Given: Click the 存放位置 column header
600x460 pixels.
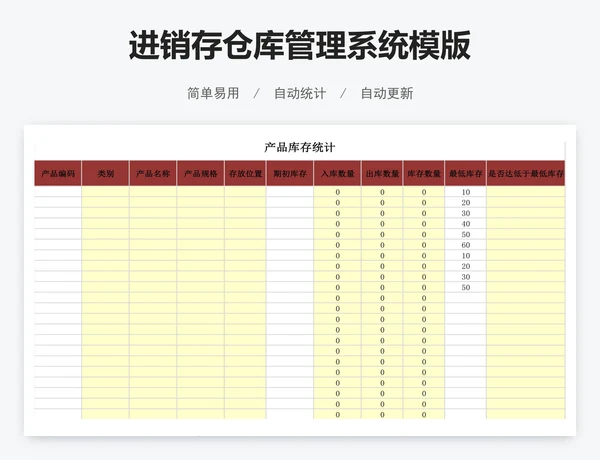Looking at the screenshot, I should pos(245,173).
